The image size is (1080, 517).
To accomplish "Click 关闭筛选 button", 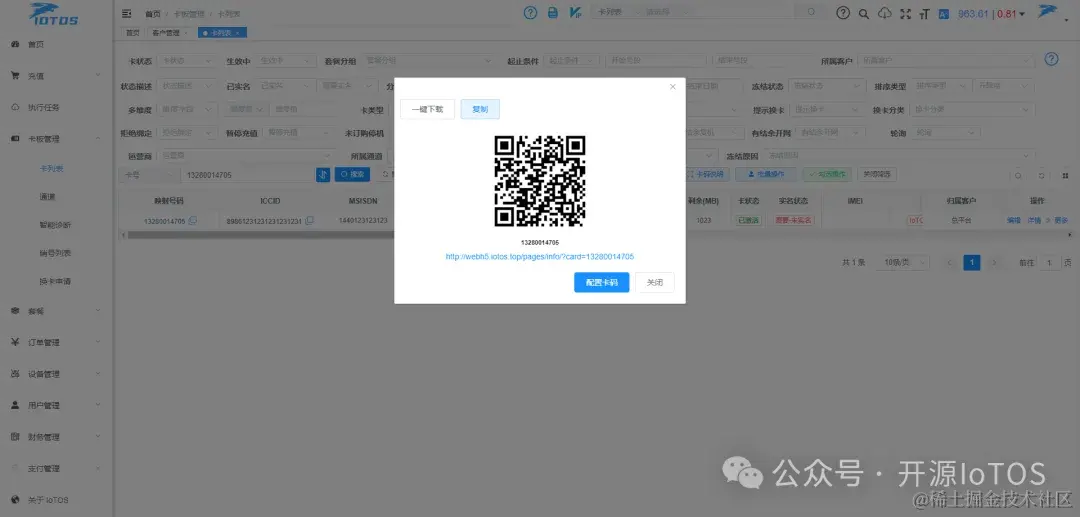I will click(x=877, y=175).
